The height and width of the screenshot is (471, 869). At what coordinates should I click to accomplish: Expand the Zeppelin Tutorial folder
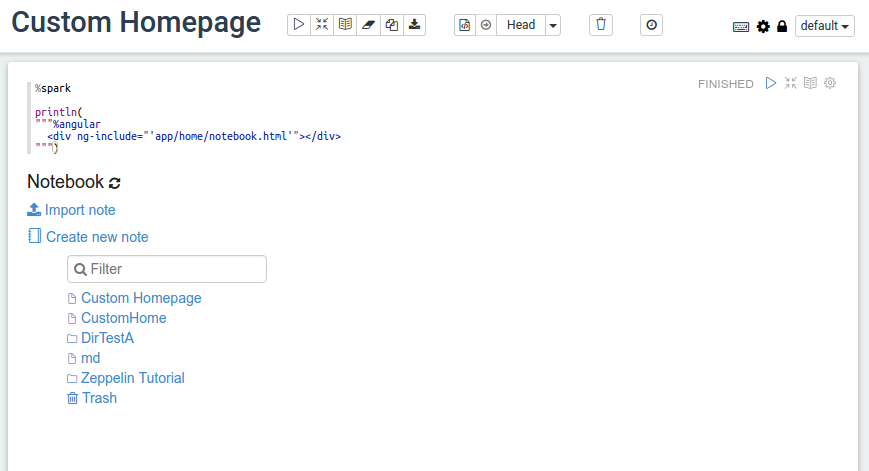click(x=132, y=378)
